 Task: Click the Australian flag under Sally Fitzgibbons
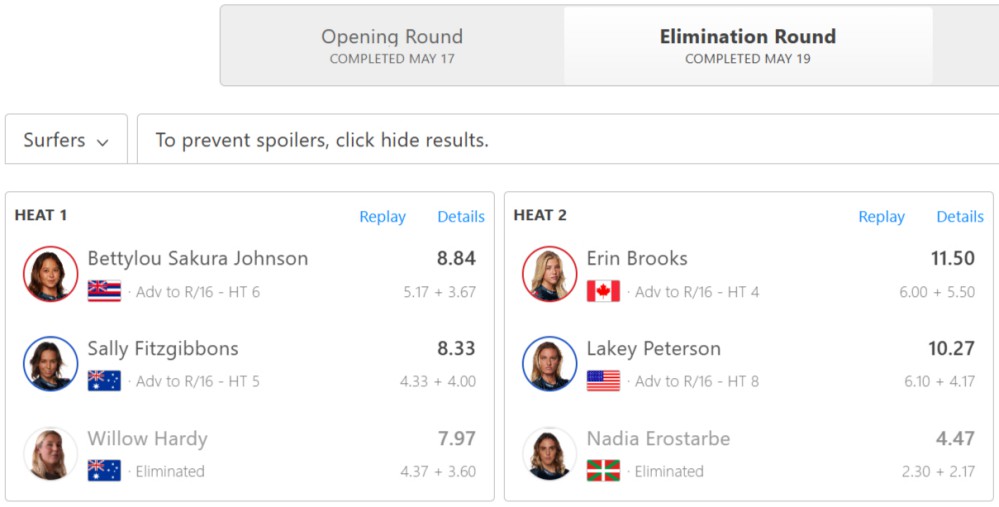pos(104,381)
